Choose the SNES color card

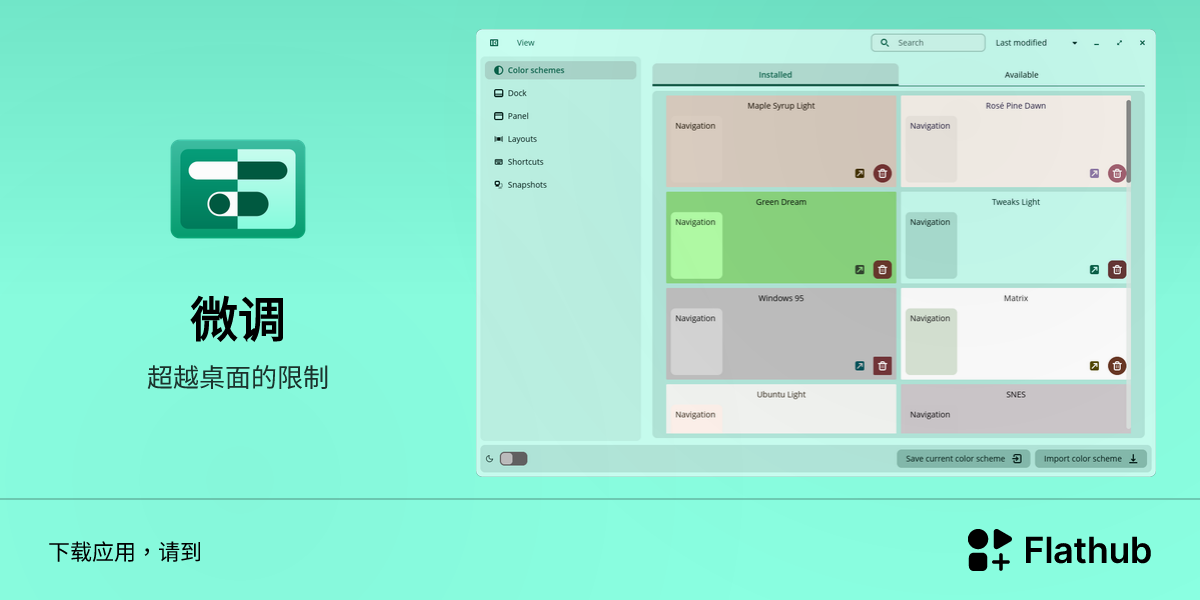[x=1015, y=409]
